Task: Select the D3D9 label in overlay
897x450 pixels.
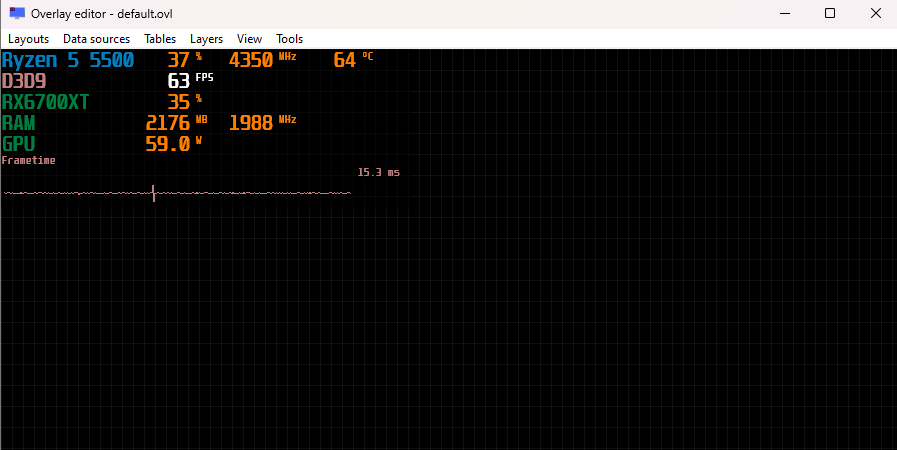Action: (x=24, y=81)
